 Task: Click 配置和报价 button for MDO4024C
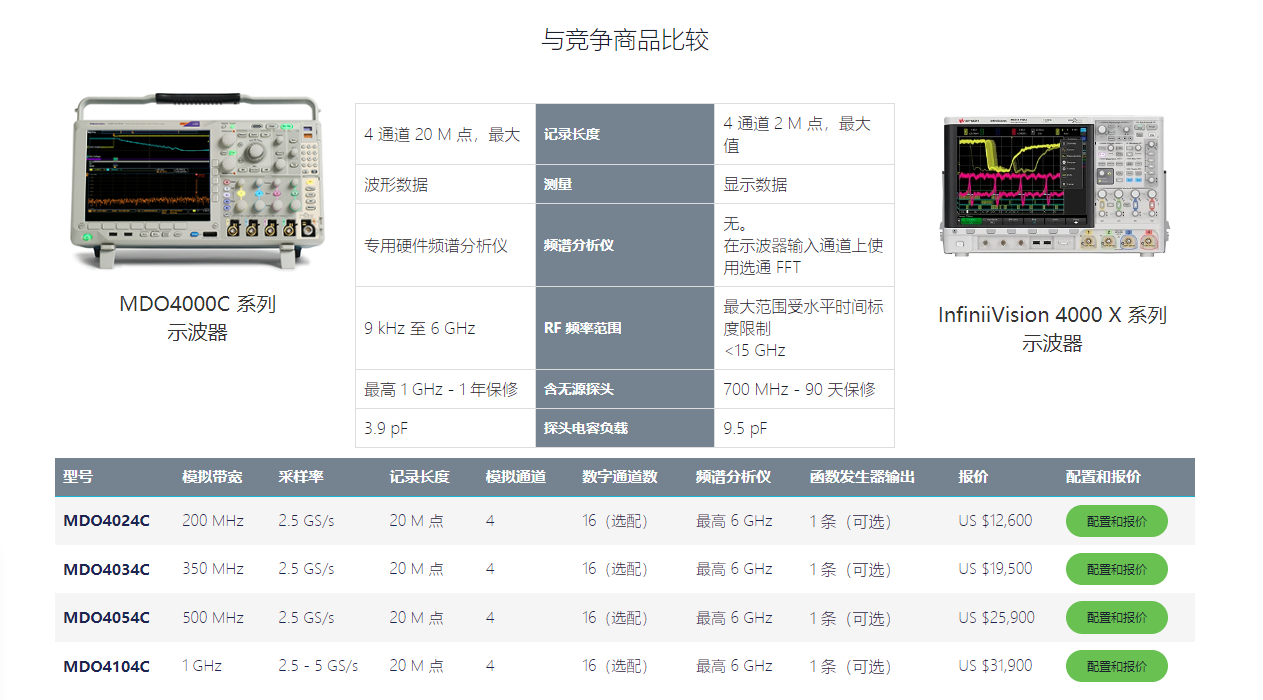point(1116,521)
